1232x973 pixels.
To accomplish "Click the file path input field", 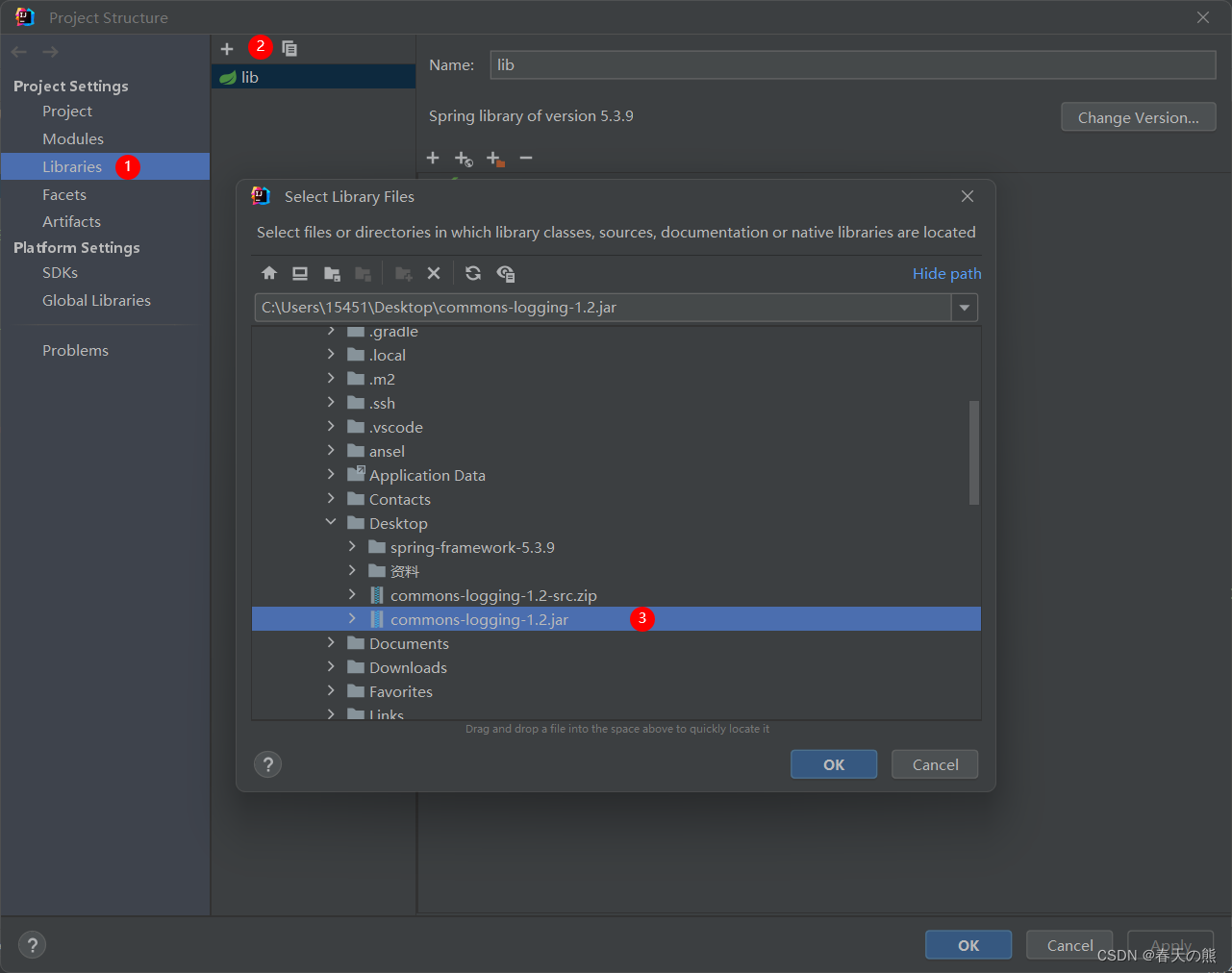I will pyautogui.click(x=603, y=308).
